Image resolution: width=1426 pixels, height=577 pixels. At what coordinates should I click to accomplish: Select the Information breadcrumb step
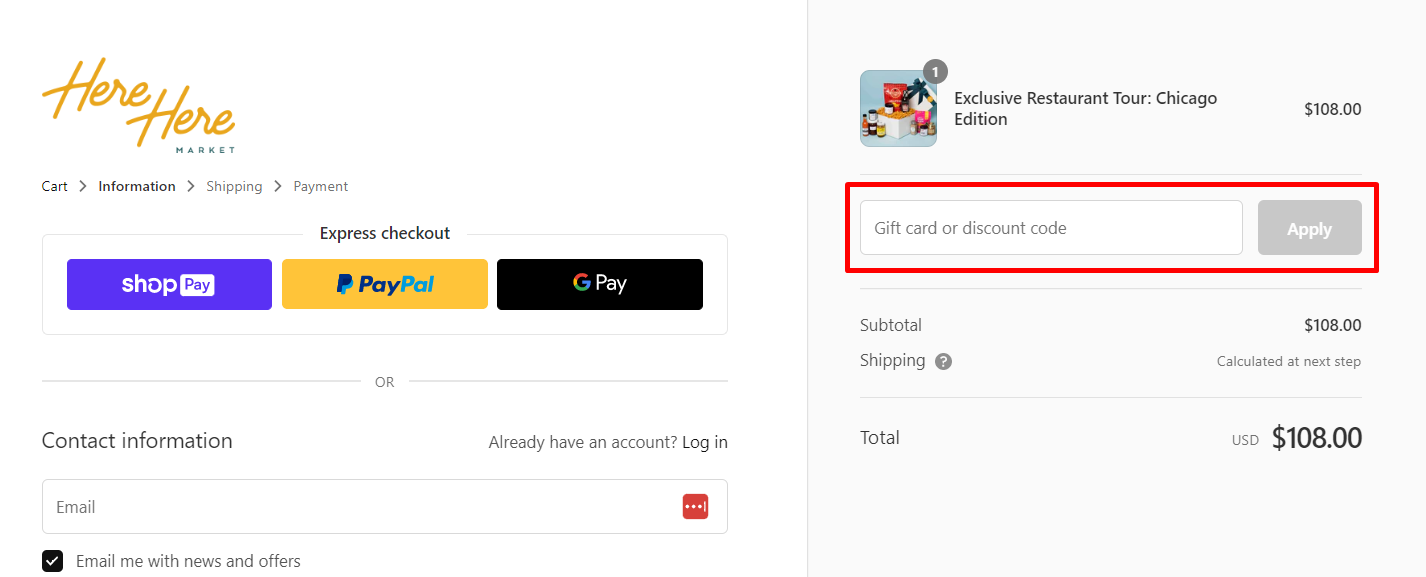(137, 186)
